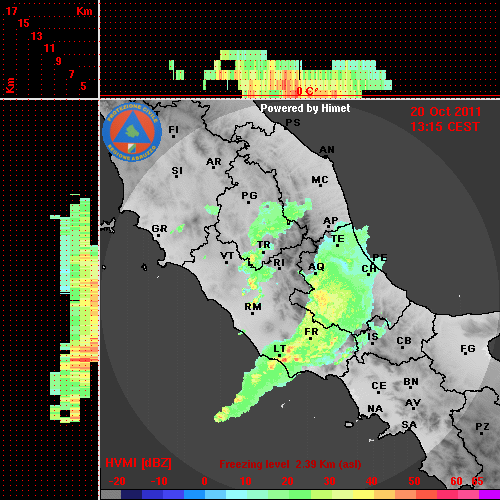This screenshot has height=500, width=500.
Task: Click the 9 km altitude scale label
Action: pyautogui.click(x=59, y=61)
